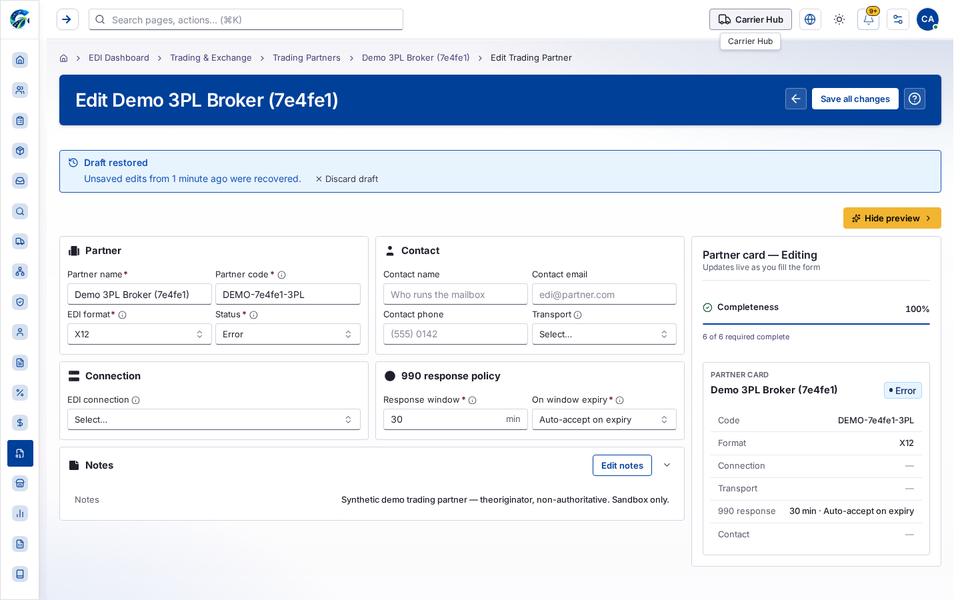Go to Trading Partners breadcrumb
The height and width of the screenshot is (600, 960).
[x=306, y=58]
